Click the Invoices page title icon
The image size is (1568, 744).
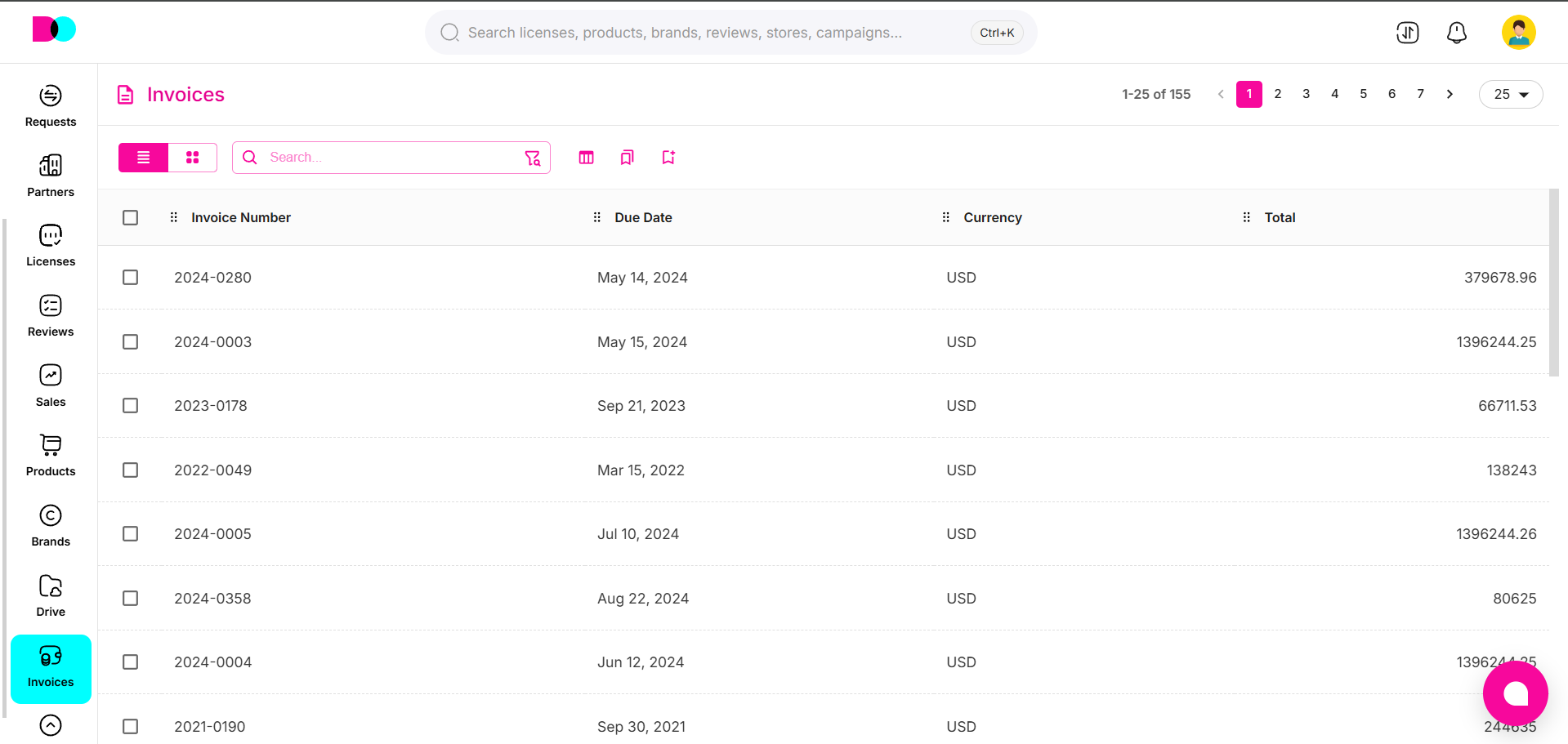point(126,95)
